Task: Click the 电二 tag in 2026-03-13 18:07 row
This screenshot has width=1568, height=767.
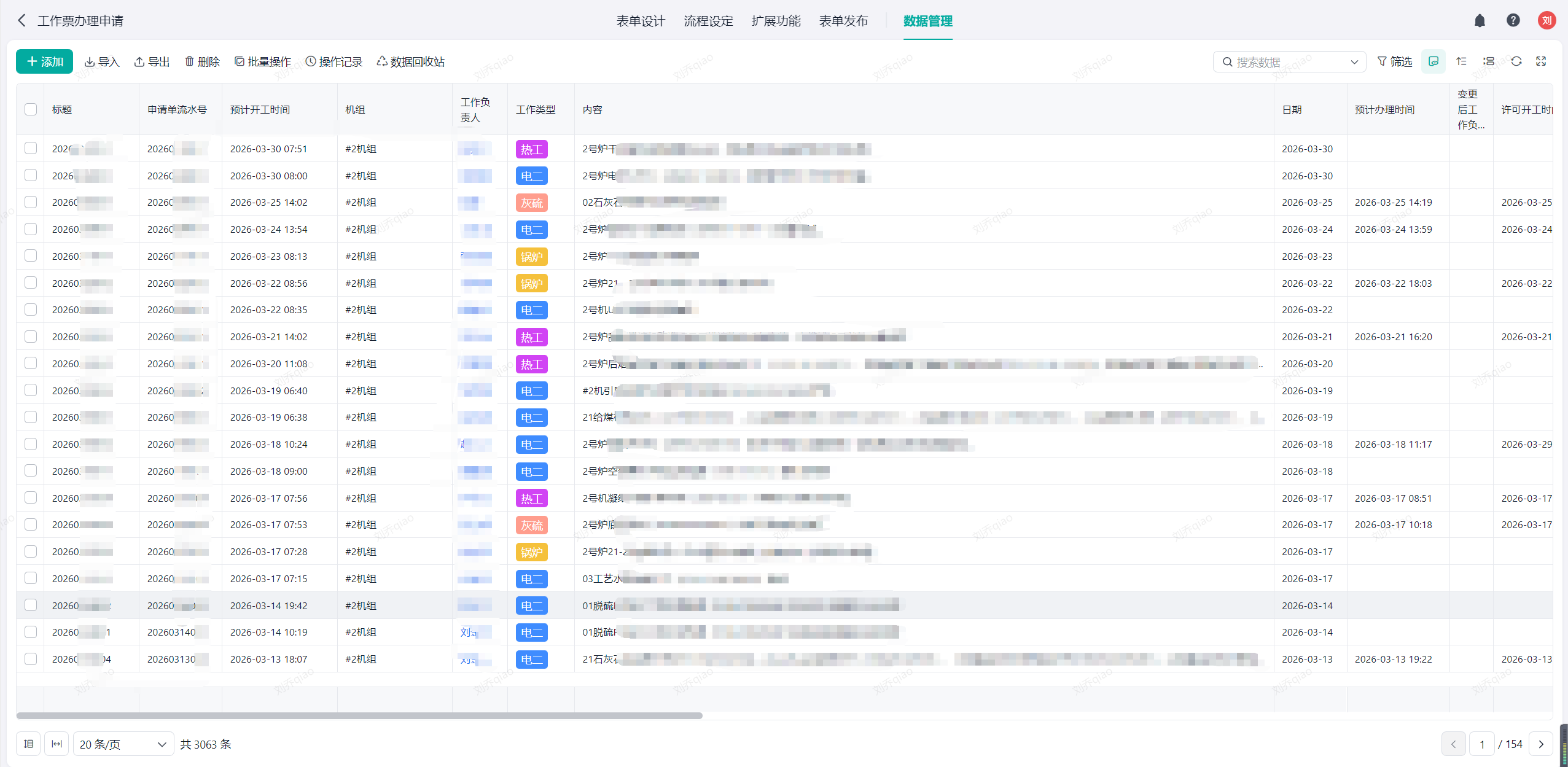Action: 531,660
